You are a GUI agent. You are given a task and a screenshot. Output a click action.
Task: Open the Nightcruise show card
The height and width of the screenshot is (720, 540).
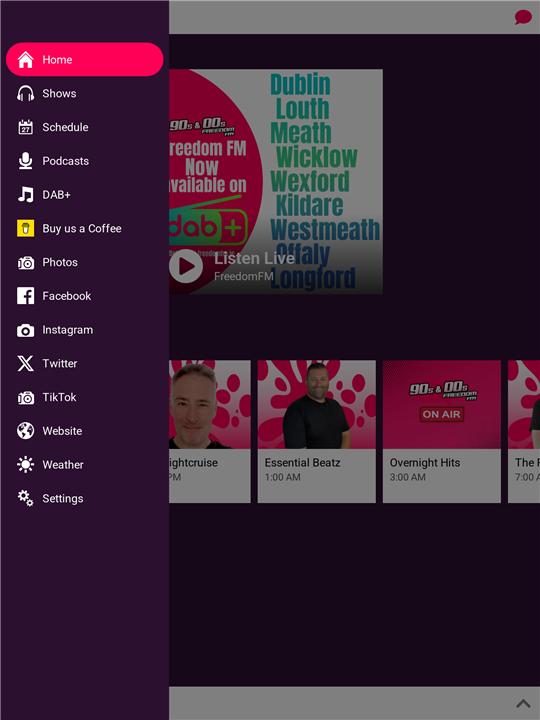[210, 431]
